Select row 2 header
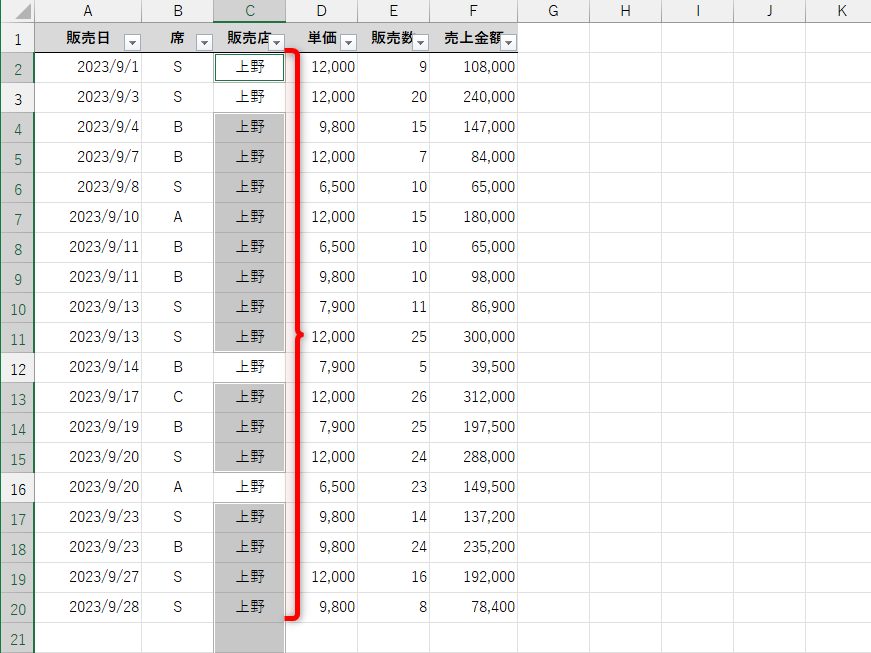Screen dimensions: 871x653 18,68
